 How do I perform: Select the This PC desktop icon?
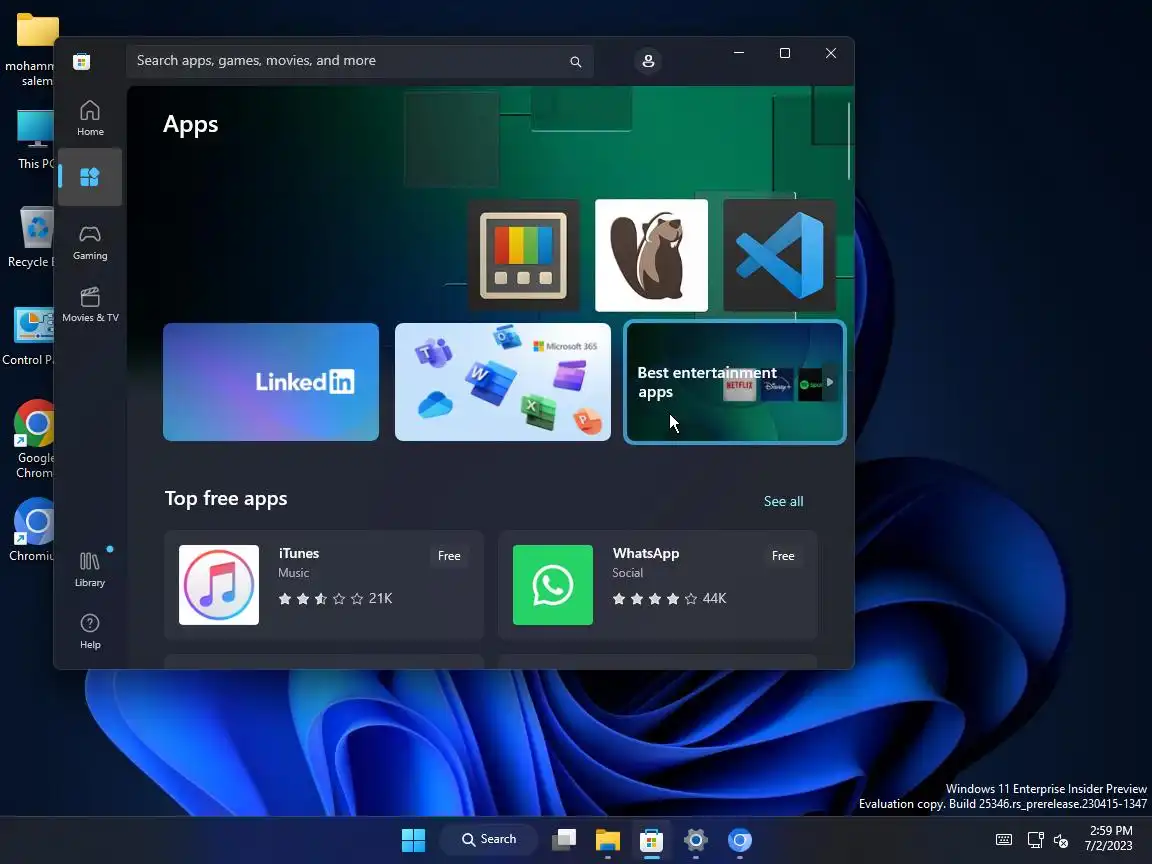(34, 140)
